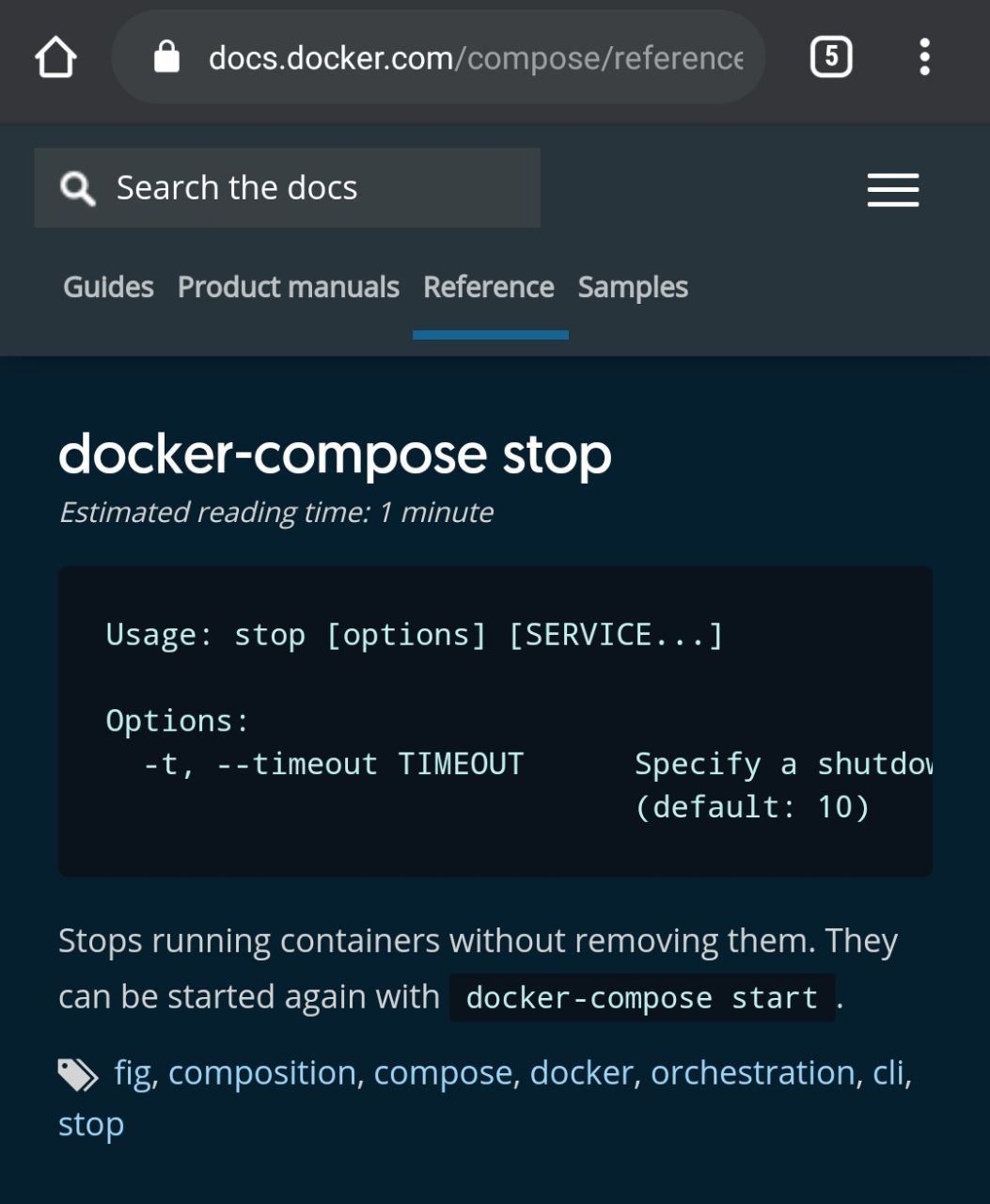This screenshot has width=990, height=1204.
Task: Click the magnifying glass search icon
Action: tap(77, 188)
